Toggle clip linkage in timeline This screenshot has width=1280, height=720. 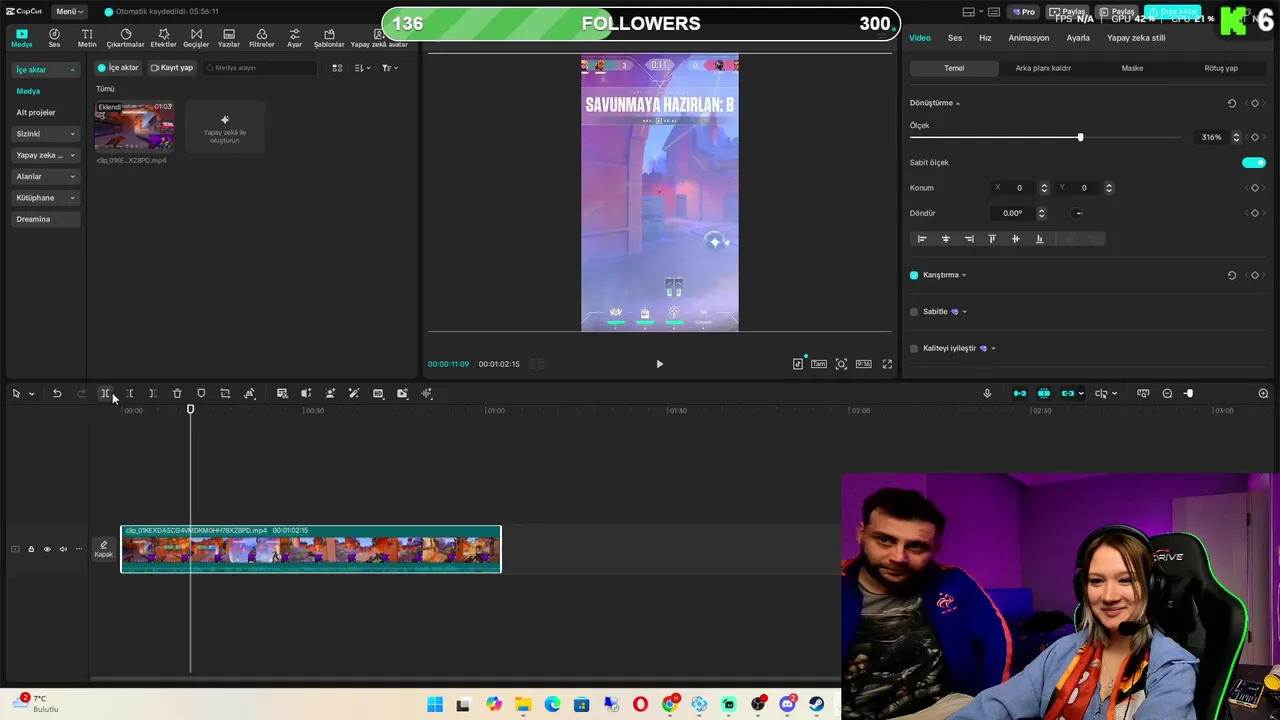click(x=1068, y=393)
